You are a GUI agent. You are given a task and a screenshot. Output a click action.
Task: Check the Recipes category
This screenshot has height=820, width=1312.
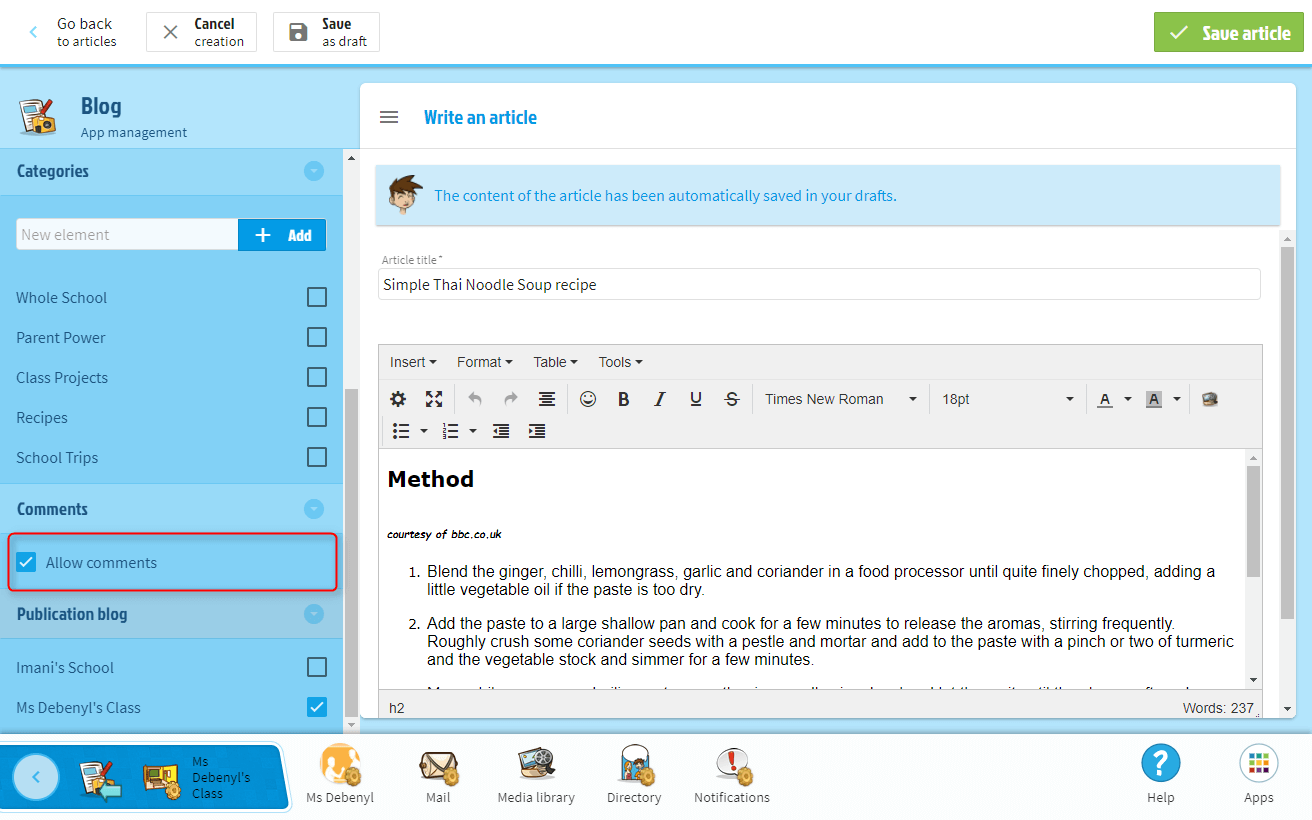[x=317, y=417]
